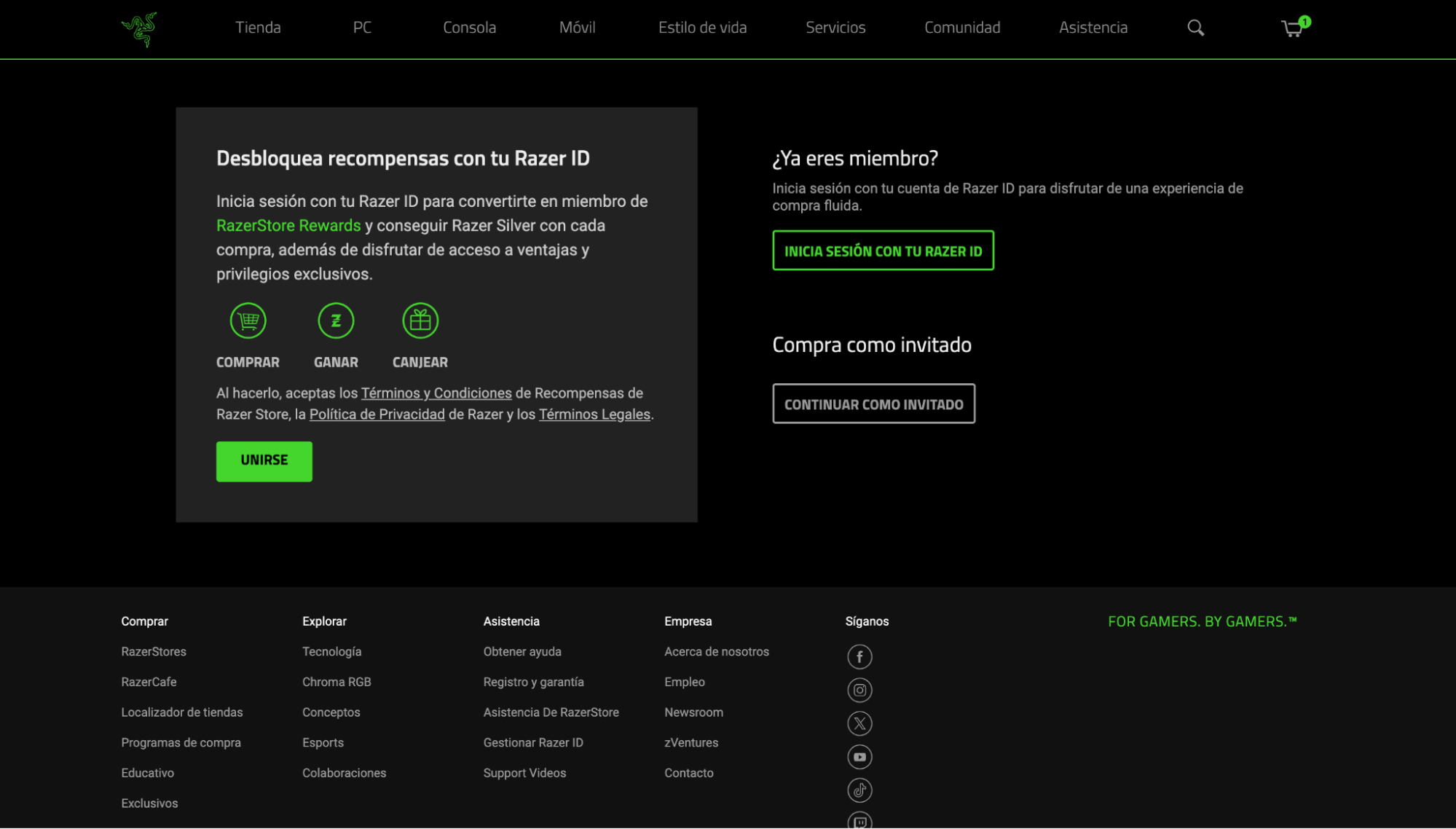Open Educativo footer link

coord(148,774)
